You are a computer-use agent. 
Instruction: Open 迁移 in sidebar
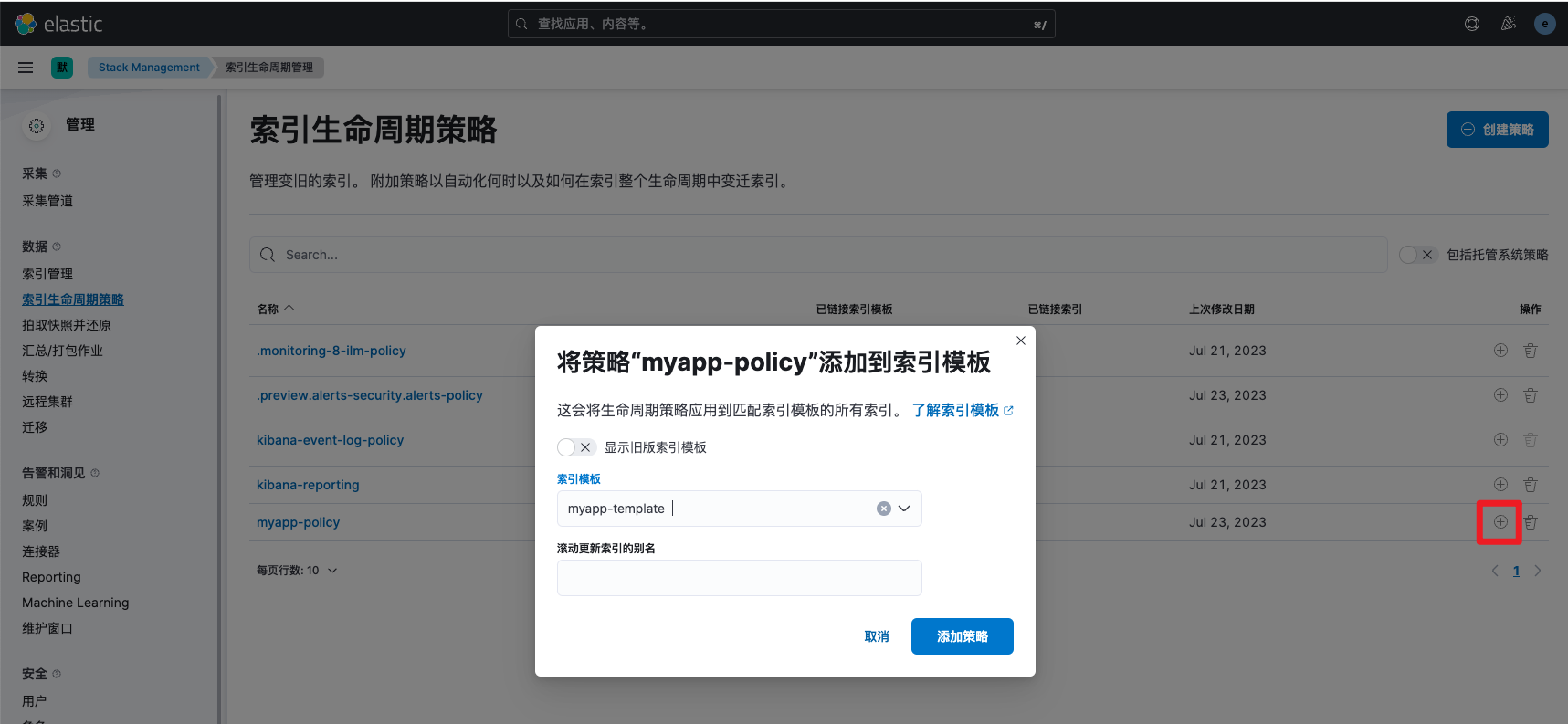click(x=35, y=427)
